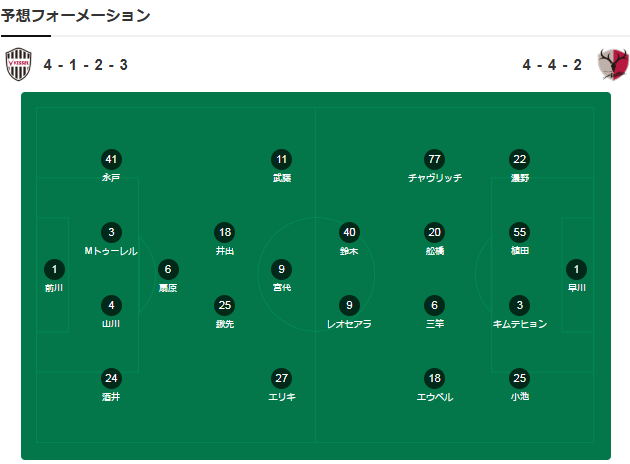The width and height of the screenshot is (630, 464).
Task: Select number 41 永戸 player marker
Action: pos(111,159)
